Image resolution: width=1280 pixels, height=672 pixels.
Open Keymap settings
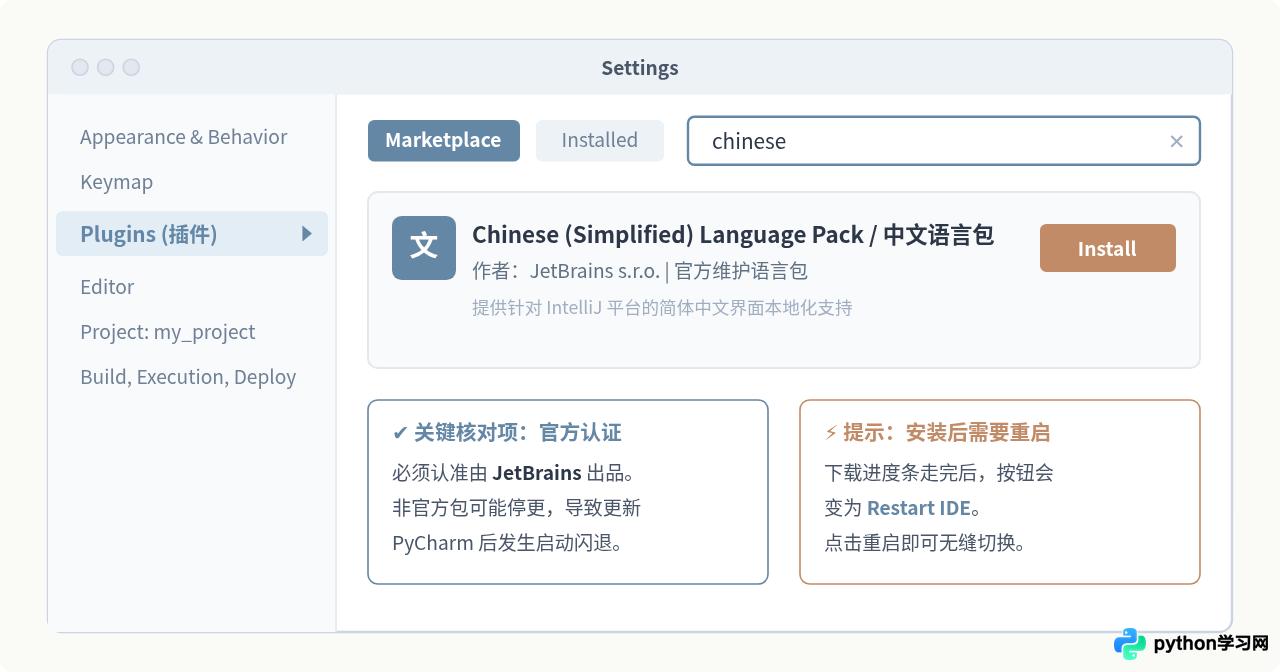pyautogui.click(x=116, y=182)
